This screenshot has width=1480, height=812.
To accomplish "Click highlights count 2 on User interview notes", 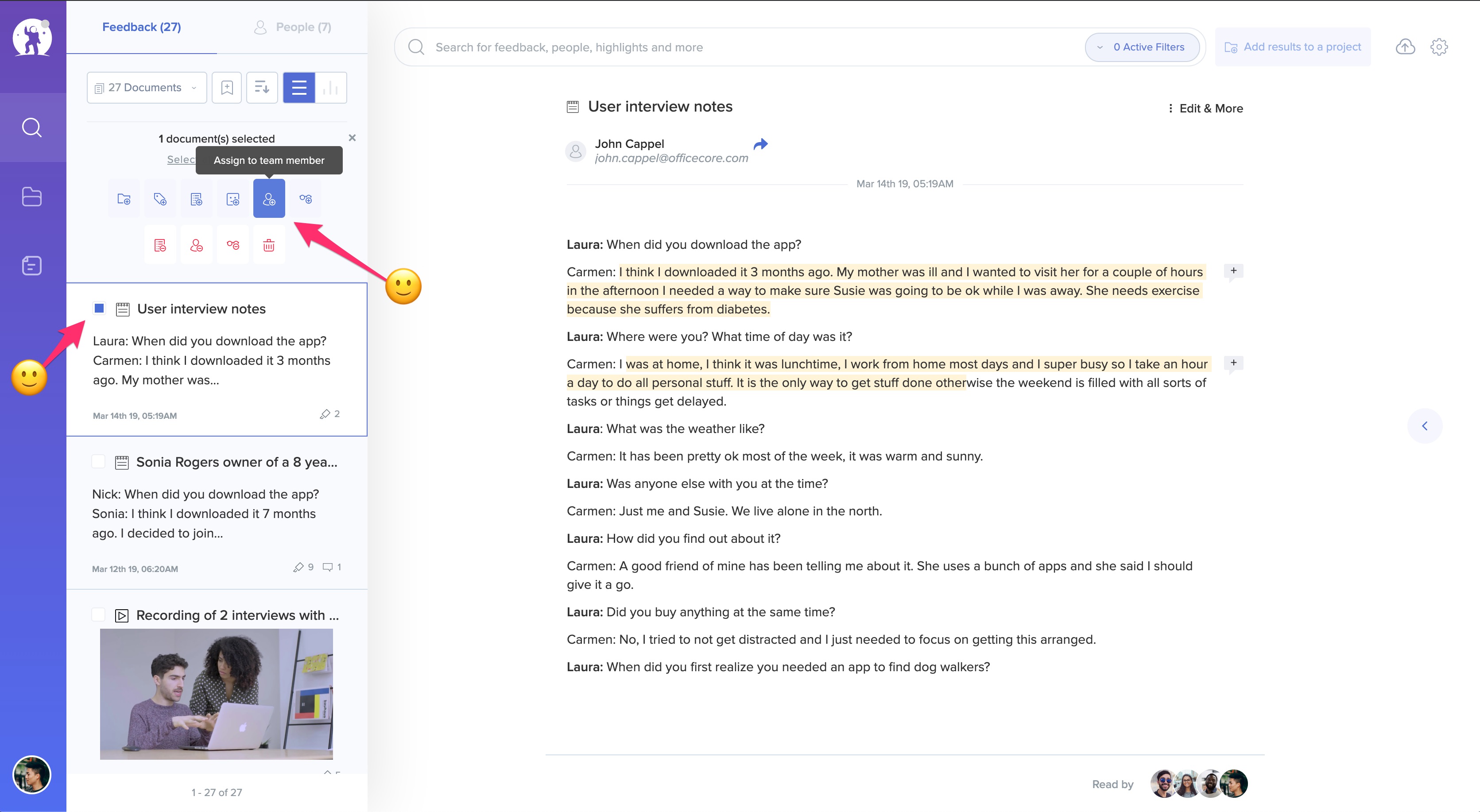I will point(330,414).
